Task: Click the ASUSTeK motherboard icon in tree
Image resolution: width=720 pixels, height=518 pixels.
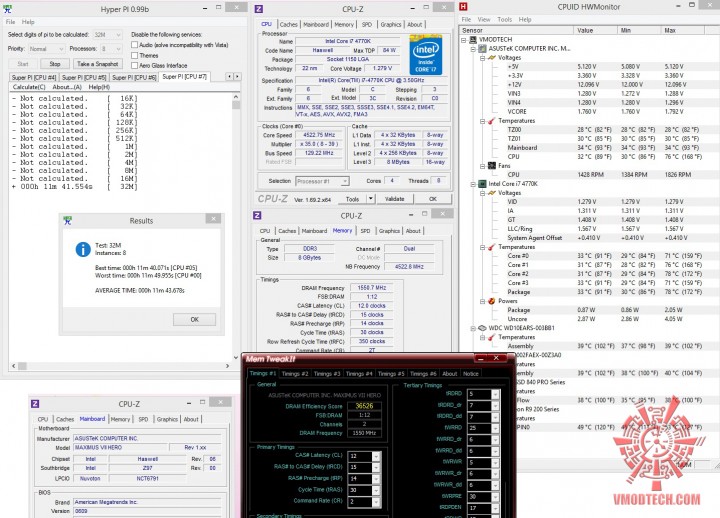Action: (x=483, y=48)
